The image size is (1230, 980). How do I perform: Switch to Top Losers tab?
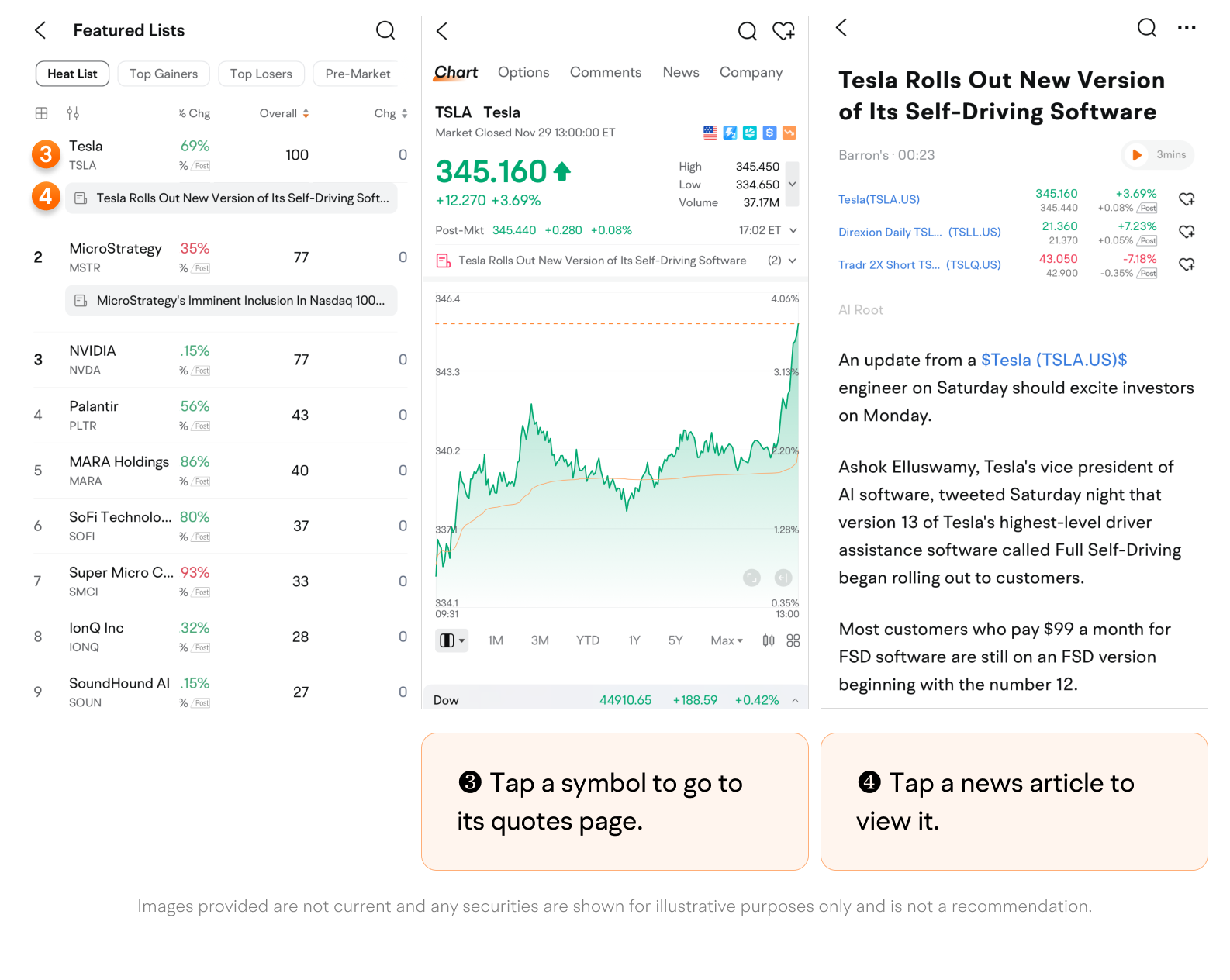click(261, 74)
